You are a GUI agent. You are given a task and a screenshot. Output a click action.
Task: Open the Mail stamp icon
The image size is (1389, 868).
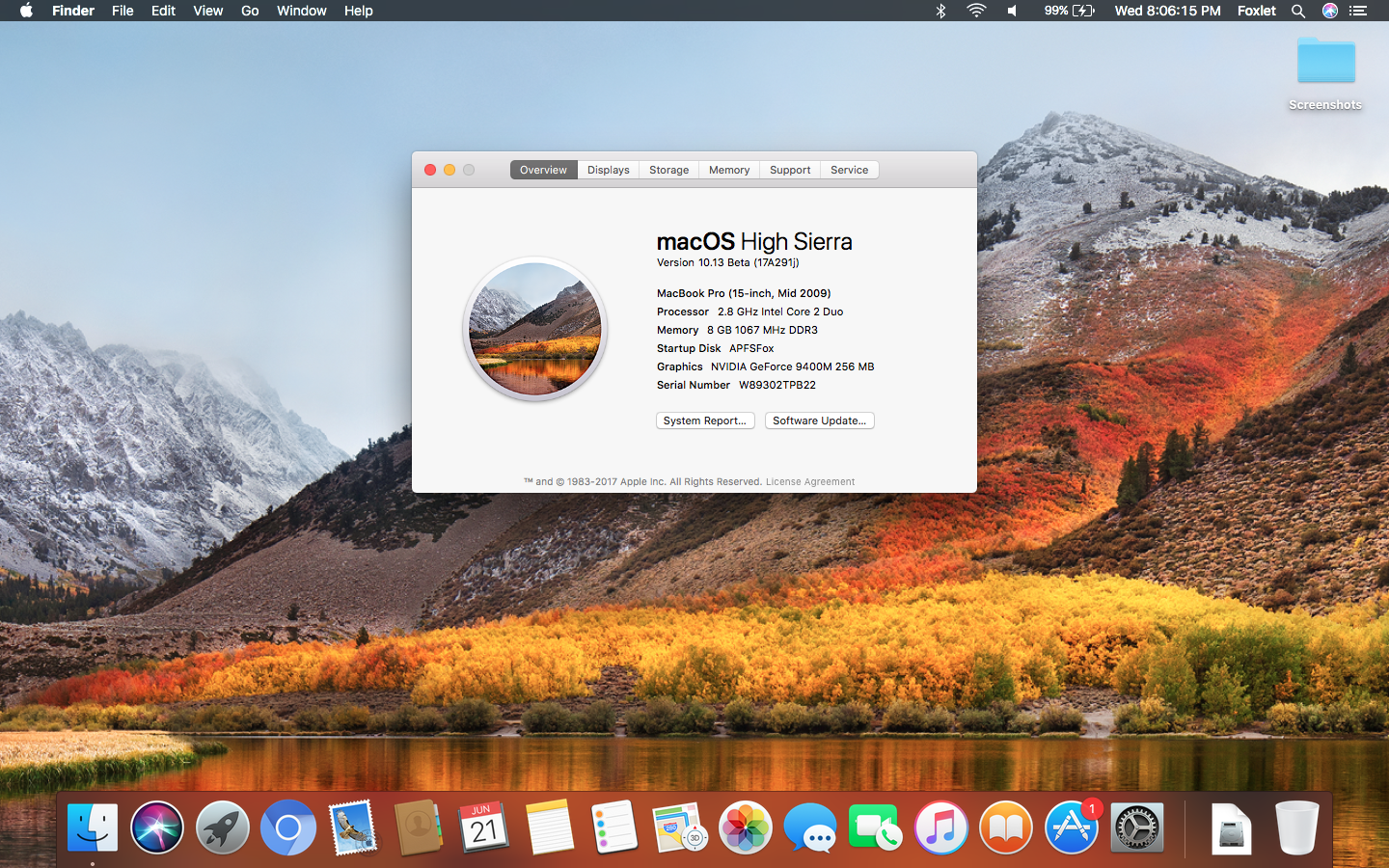pos(352,827)
